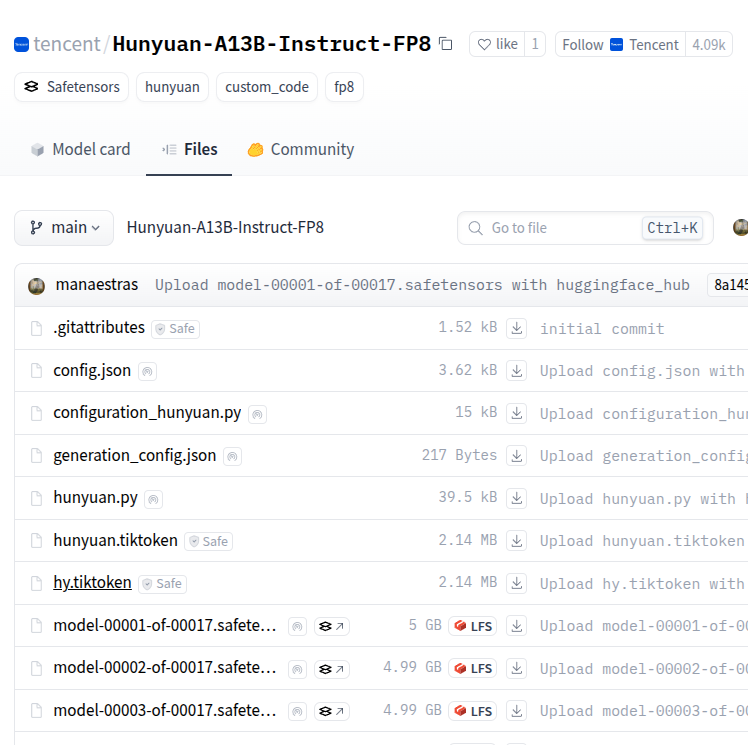The width and height of the screenshot is (748, 745).
Task: Click the scan status icon for model-00001-of-00017
Action: (297, 626)
